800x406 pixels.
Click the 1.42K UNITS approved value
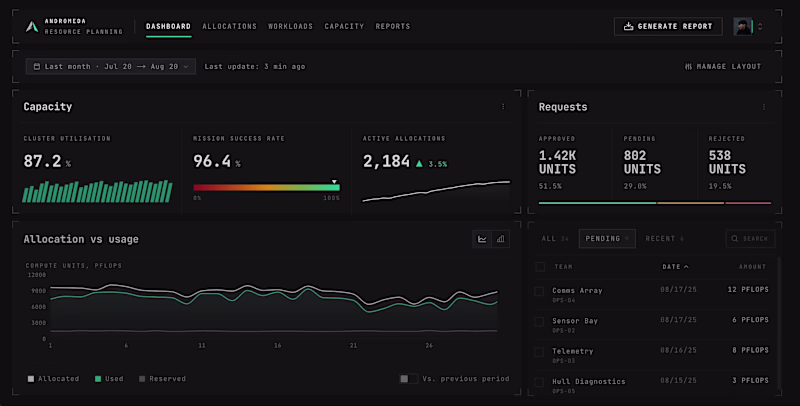click(x=558, y=162)
